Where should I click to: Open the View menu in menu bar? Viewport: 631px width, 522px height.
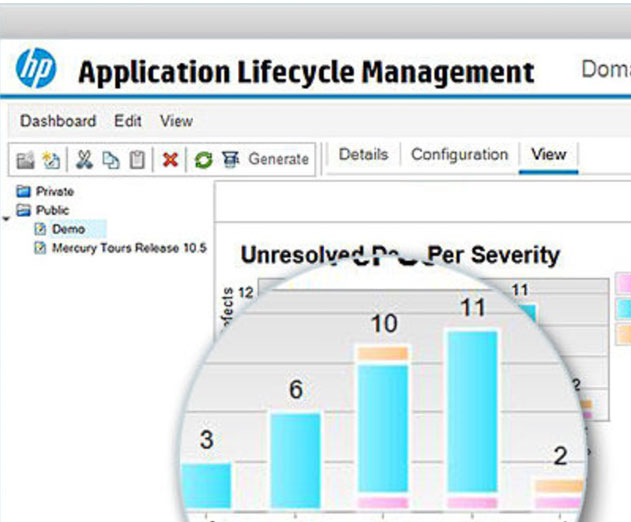176,121
